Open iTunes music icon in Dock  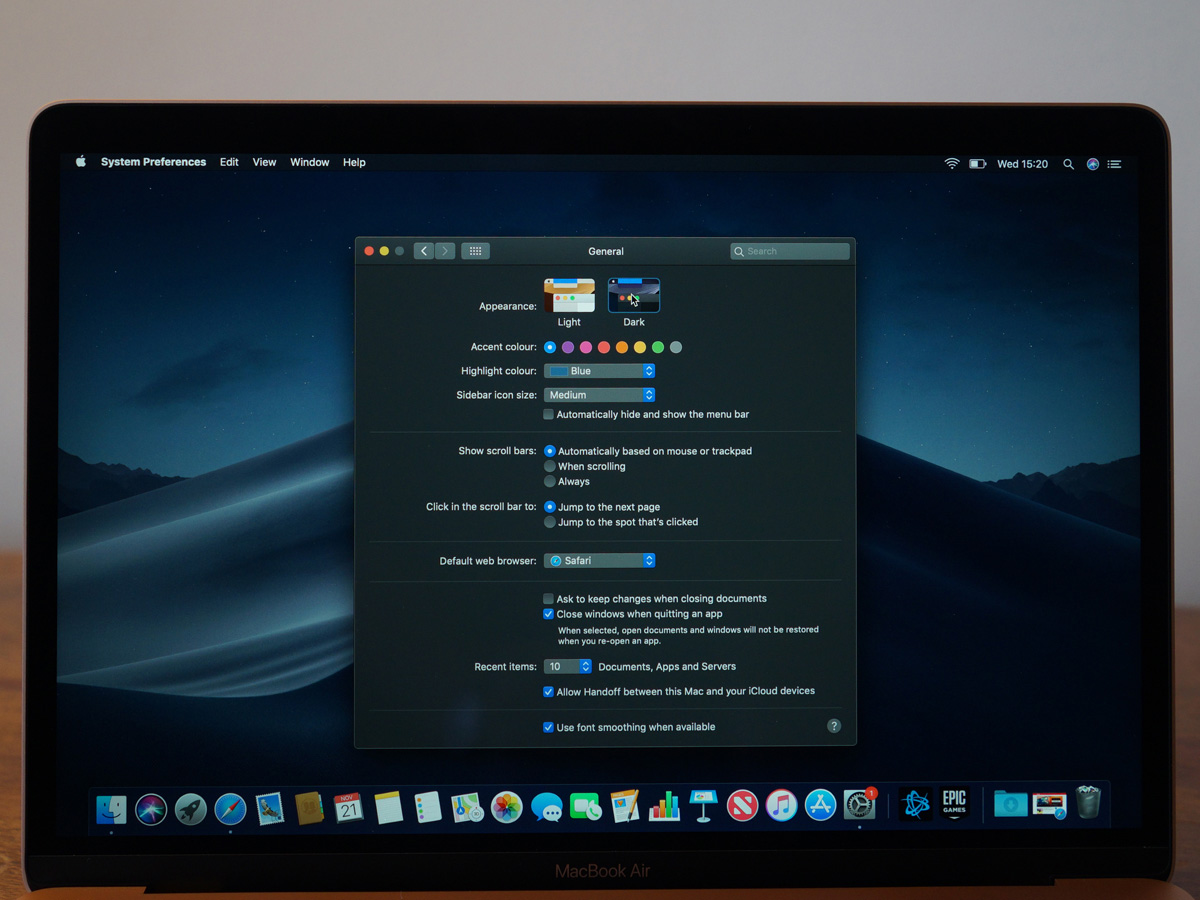coord(781,805)
